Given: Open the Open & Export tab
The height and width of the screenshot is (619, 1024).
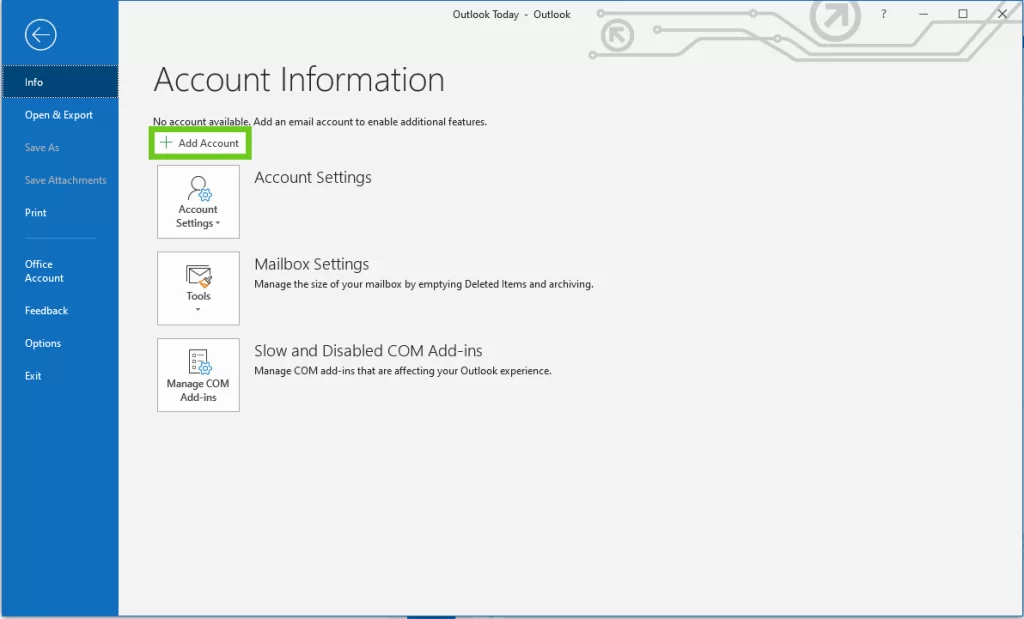Looking at the screenshot, I should 58,115.
